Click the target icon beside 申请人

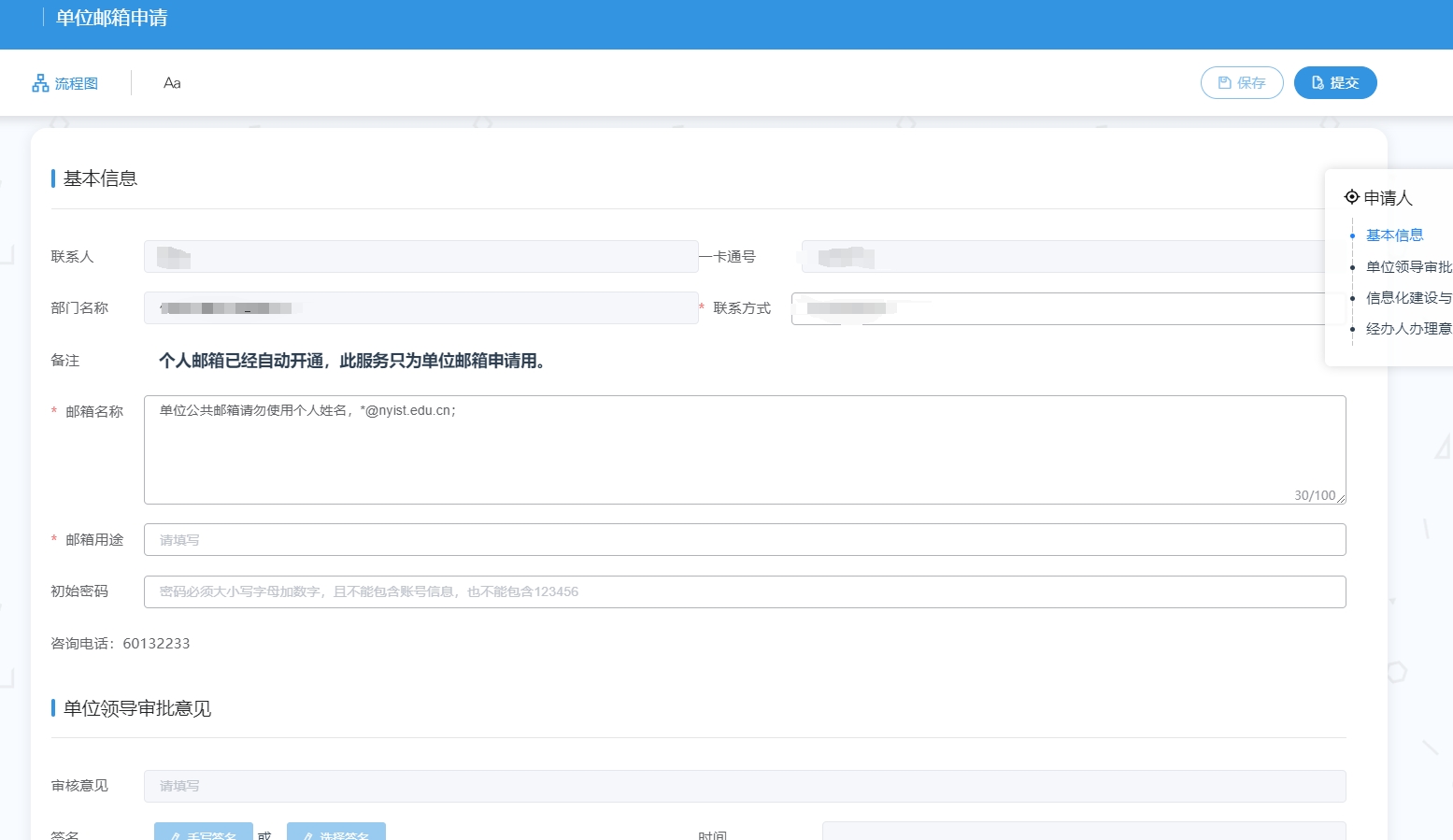(1351, 197)
